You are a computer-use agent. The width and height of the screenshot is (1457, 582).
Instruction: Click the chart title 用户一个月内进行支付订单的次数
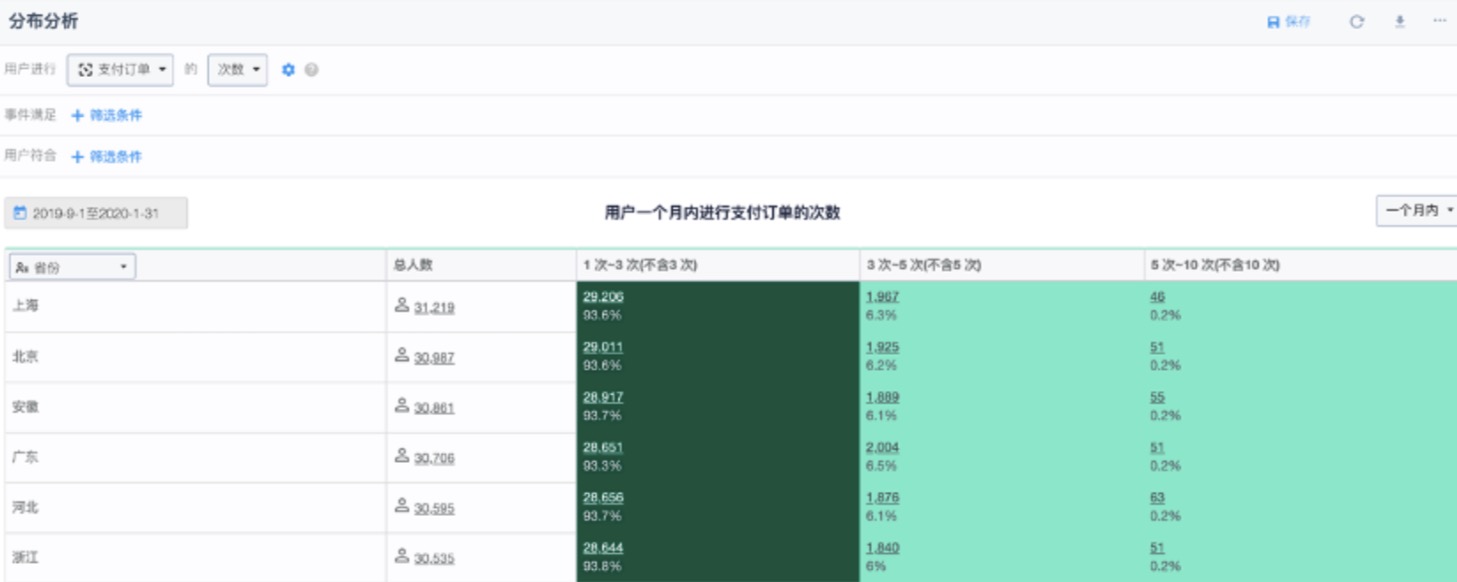click(x=722, y=213)
